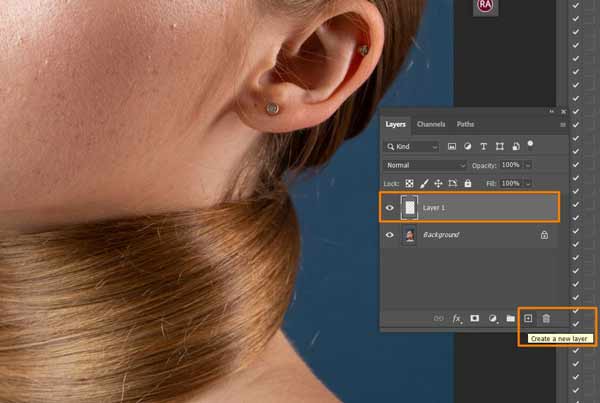Click the Delete layer trash icon

pyautogui.click(x=546, y=318)
